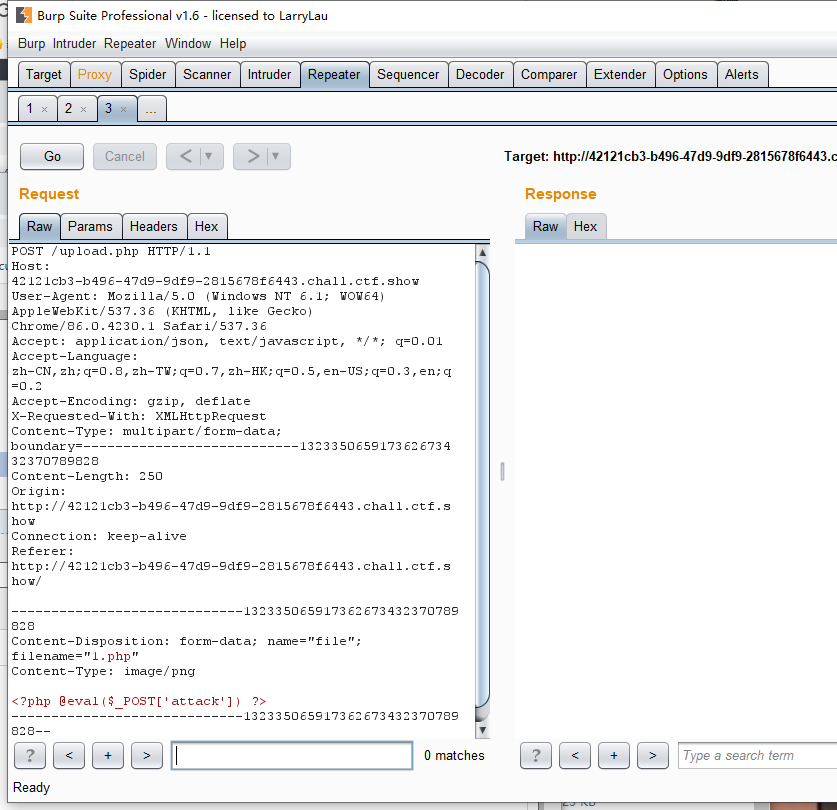This screenshot has height=810, width=837.
Task: Switch to the Proxy tab
Action: (95, 75)
